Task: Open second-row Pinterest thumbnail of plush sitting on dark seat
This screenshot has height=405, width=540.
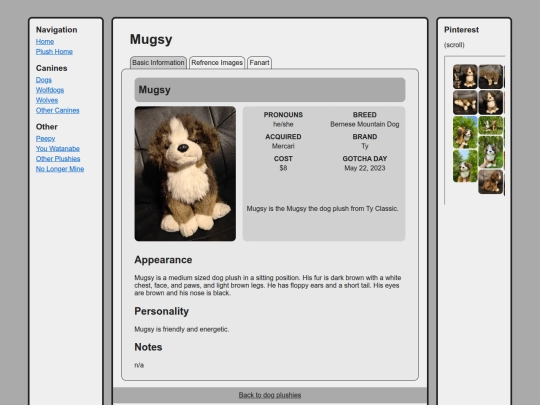Action: 491,102
